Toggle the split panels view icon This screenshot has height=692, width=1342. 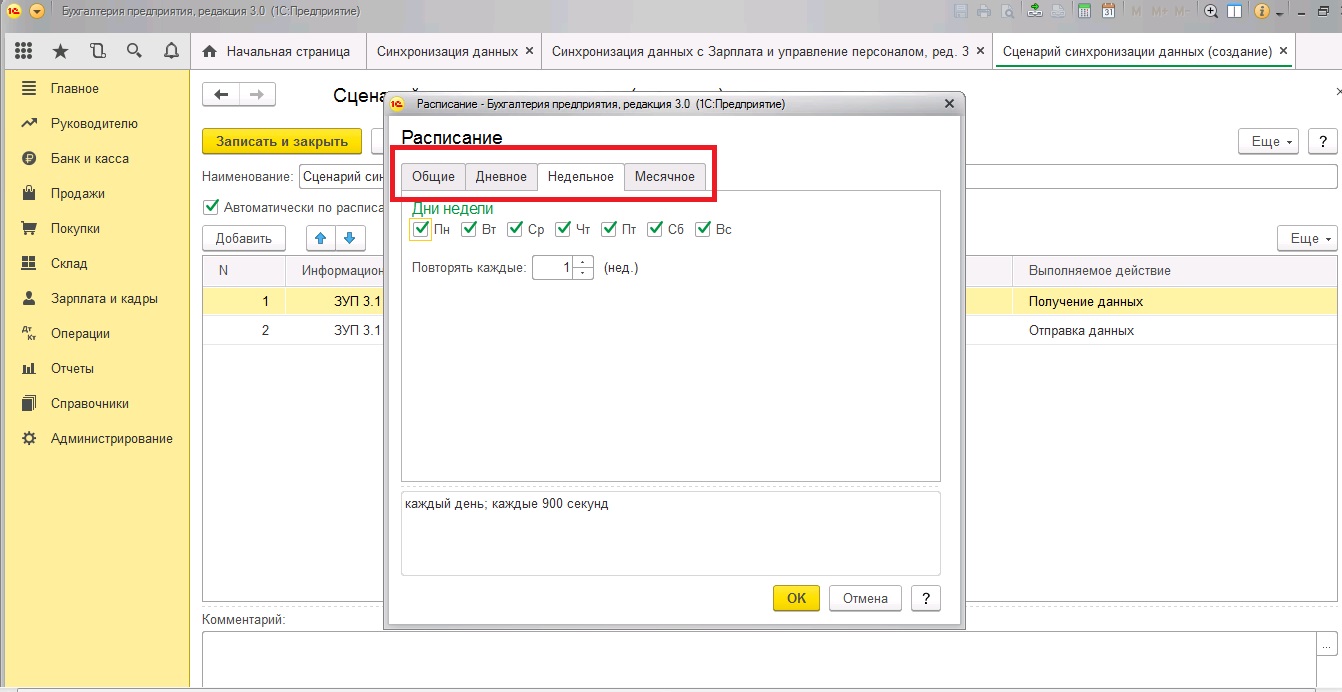click(x=1234, y=11)
